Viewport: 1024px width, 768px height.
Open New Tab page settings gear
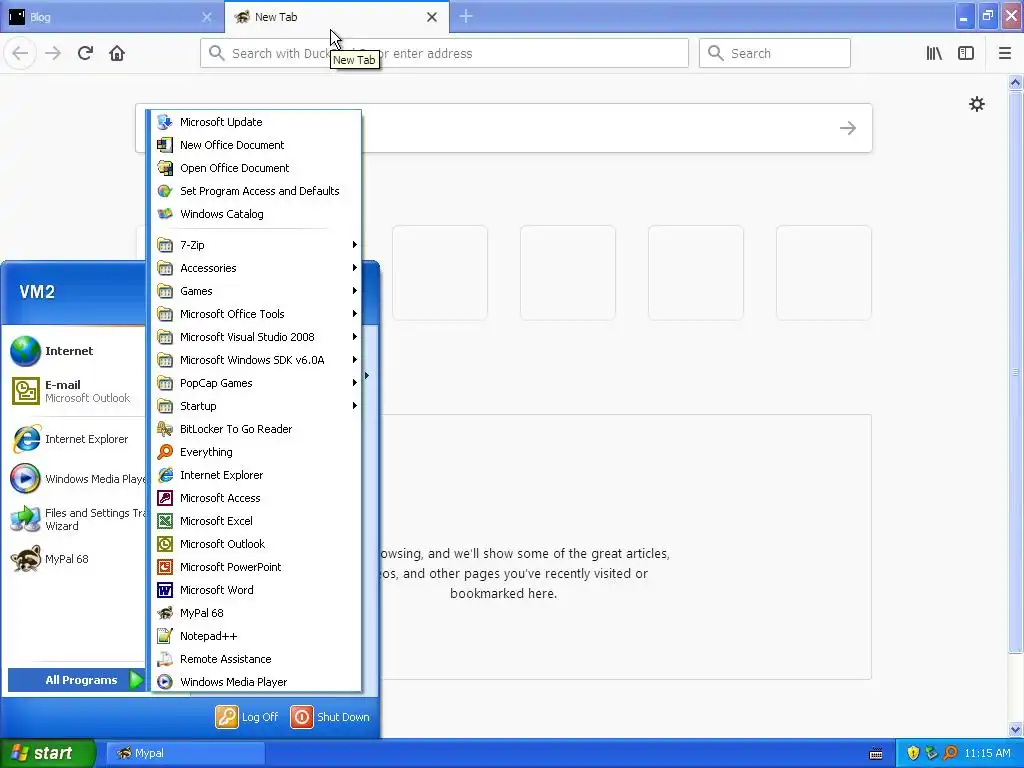pyautogui.click(x=976, y=104)
